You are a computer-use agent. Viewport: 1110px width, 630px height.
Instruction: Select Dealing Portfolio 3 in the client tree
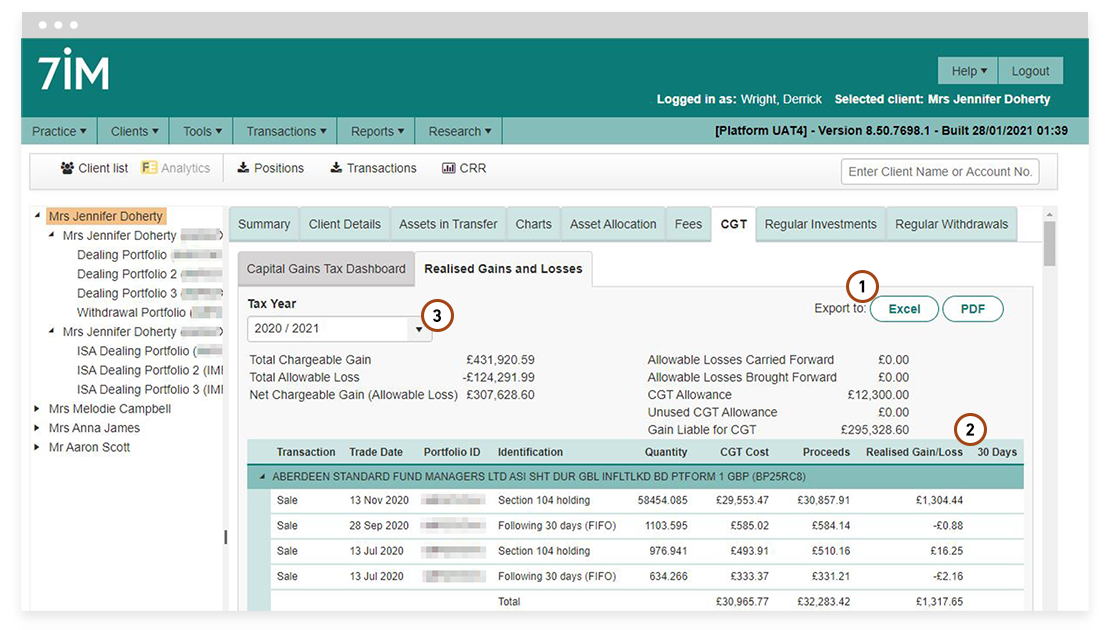tap(127, 293)
